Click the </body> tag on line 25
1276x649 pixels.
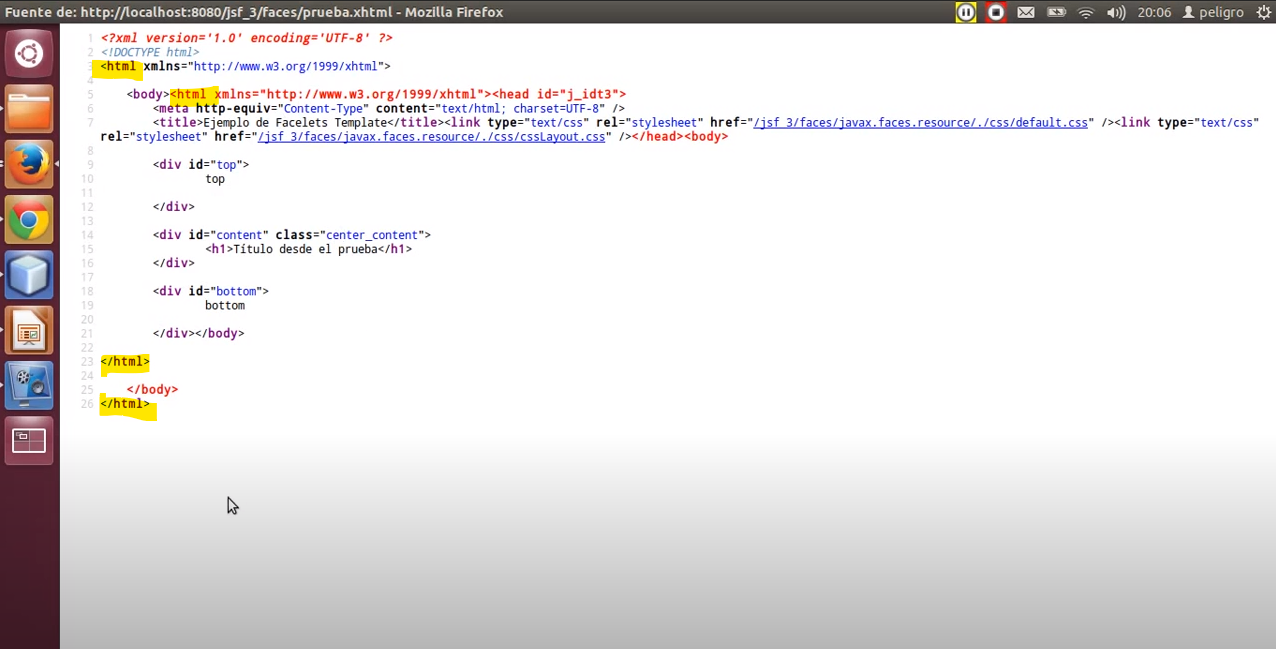pyautogui.click(x=152, y=390)
